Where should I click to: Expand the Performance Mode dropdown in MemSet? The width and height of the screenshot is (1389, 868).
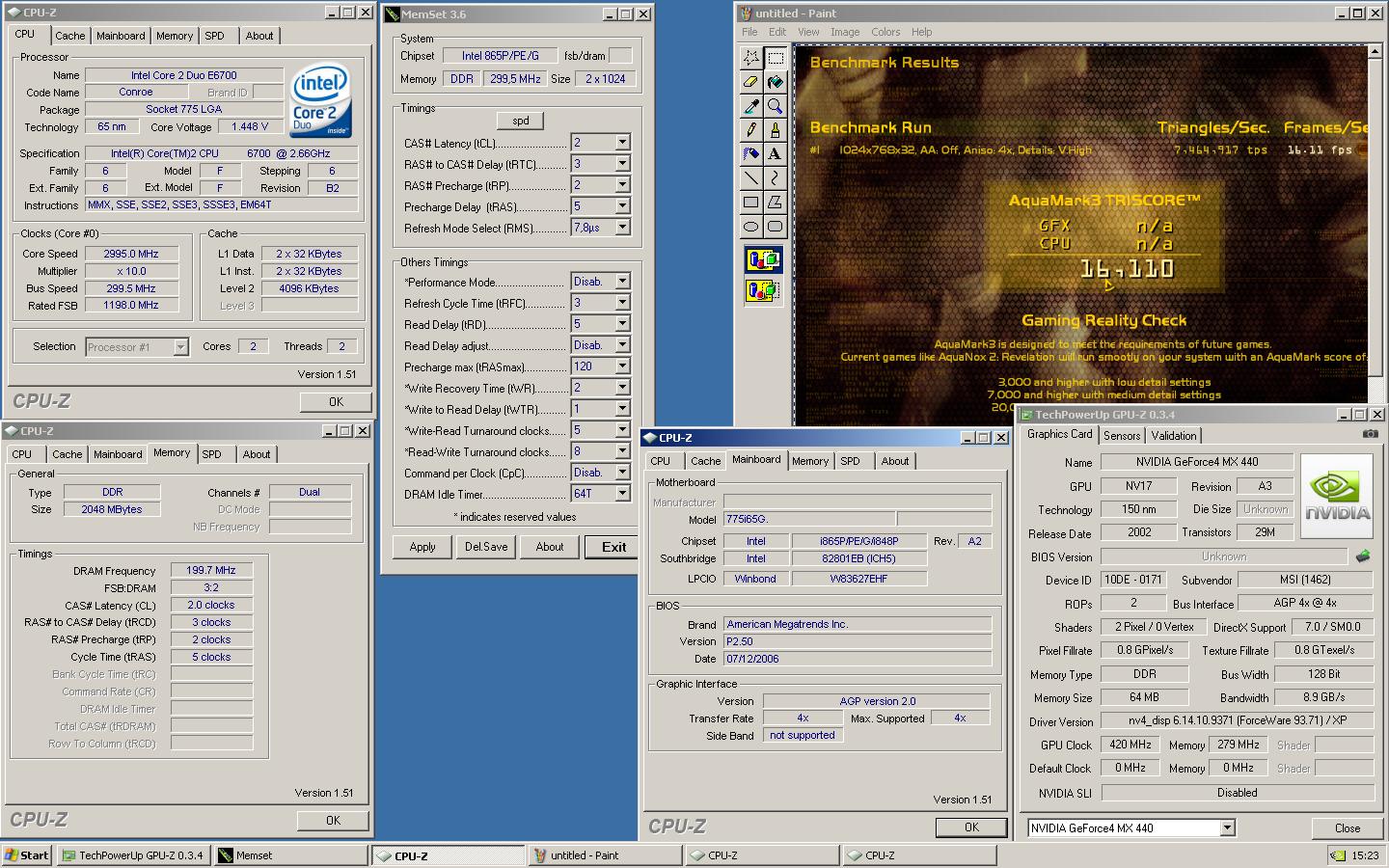pos(622,282)
